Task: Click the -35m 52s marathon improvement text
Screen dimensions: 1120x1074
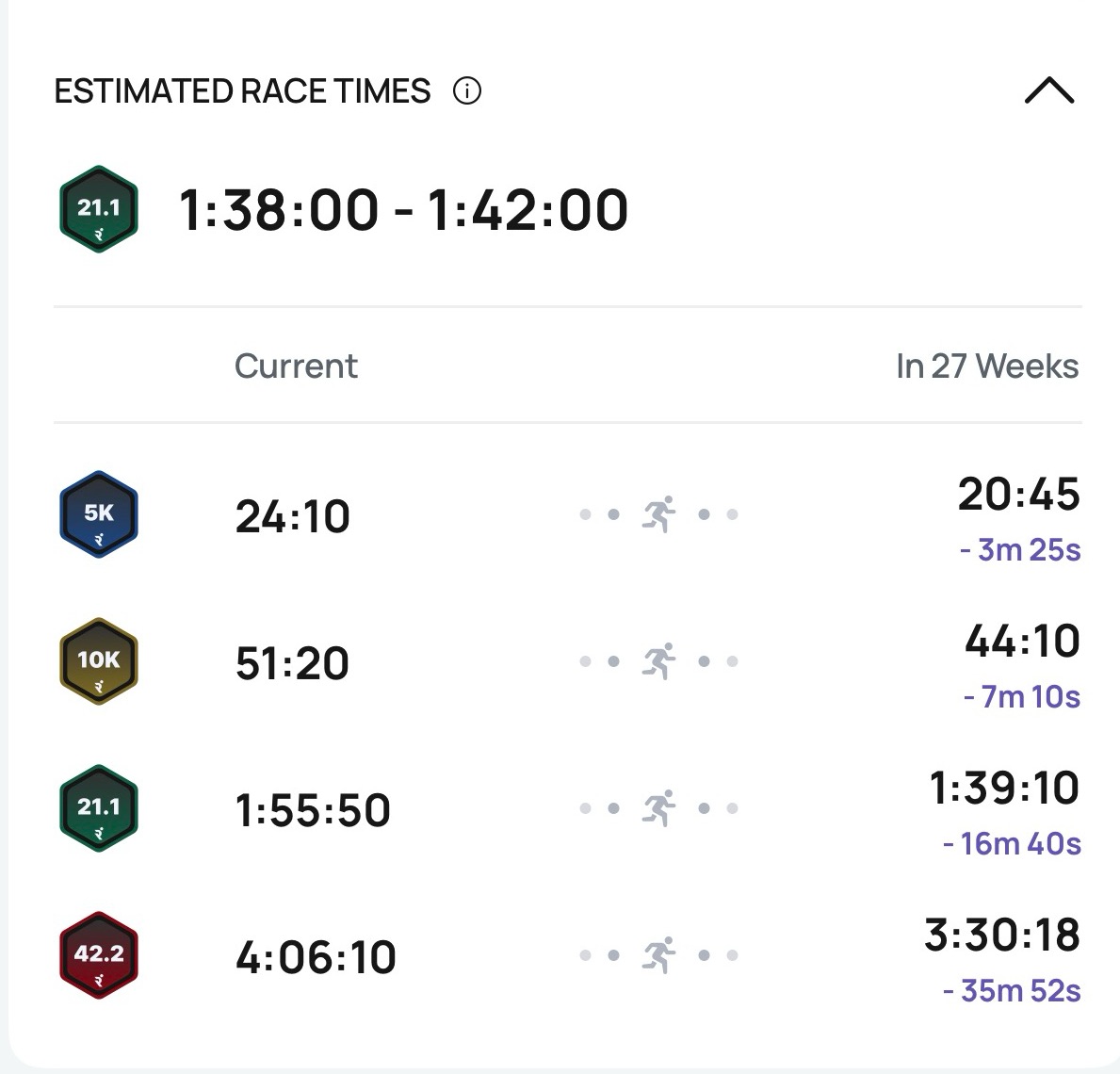Action: pyautogui.click(x=1012, y=990)
